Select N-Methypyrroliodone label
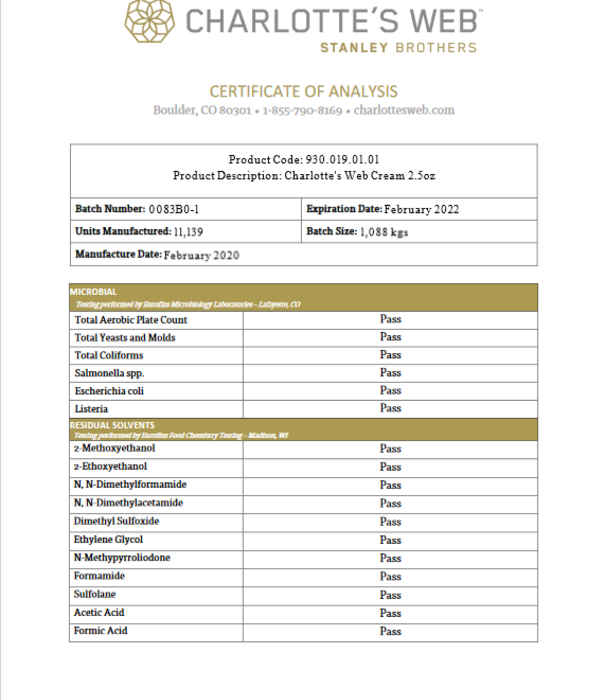The image size is (605, 700). [122, 558]
